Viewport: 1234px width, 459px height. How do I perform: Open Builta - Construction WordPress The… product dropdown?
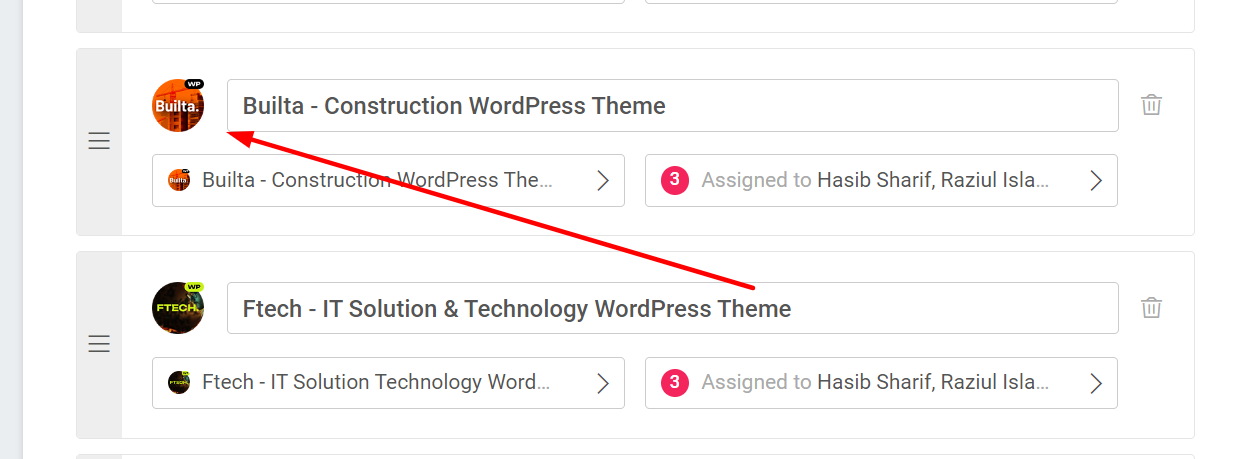[x=388, y=181]
